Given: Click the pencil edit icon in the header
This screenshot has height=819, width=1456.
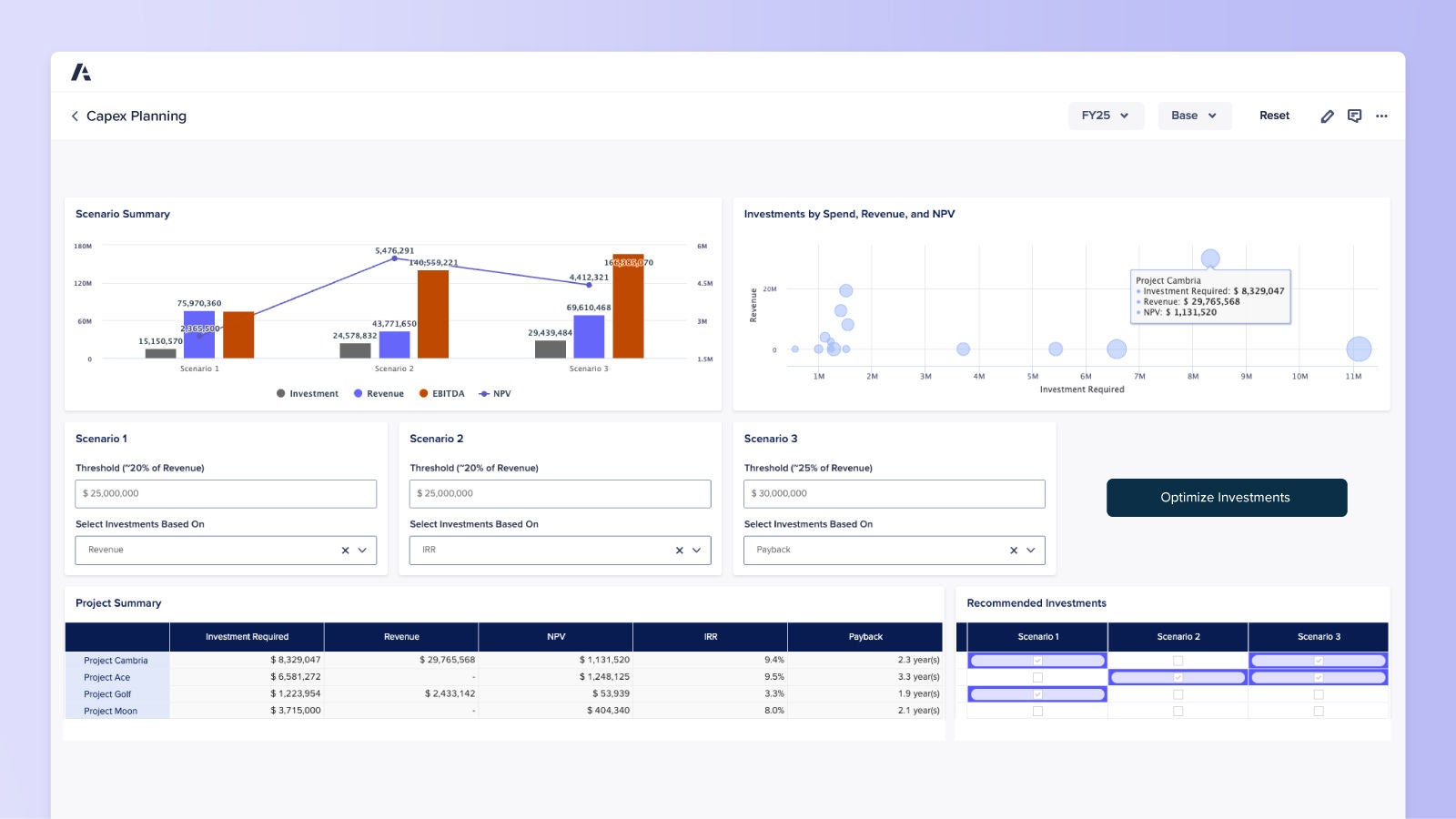Looking at the screenshot, I should click(x=1328, y=116).
